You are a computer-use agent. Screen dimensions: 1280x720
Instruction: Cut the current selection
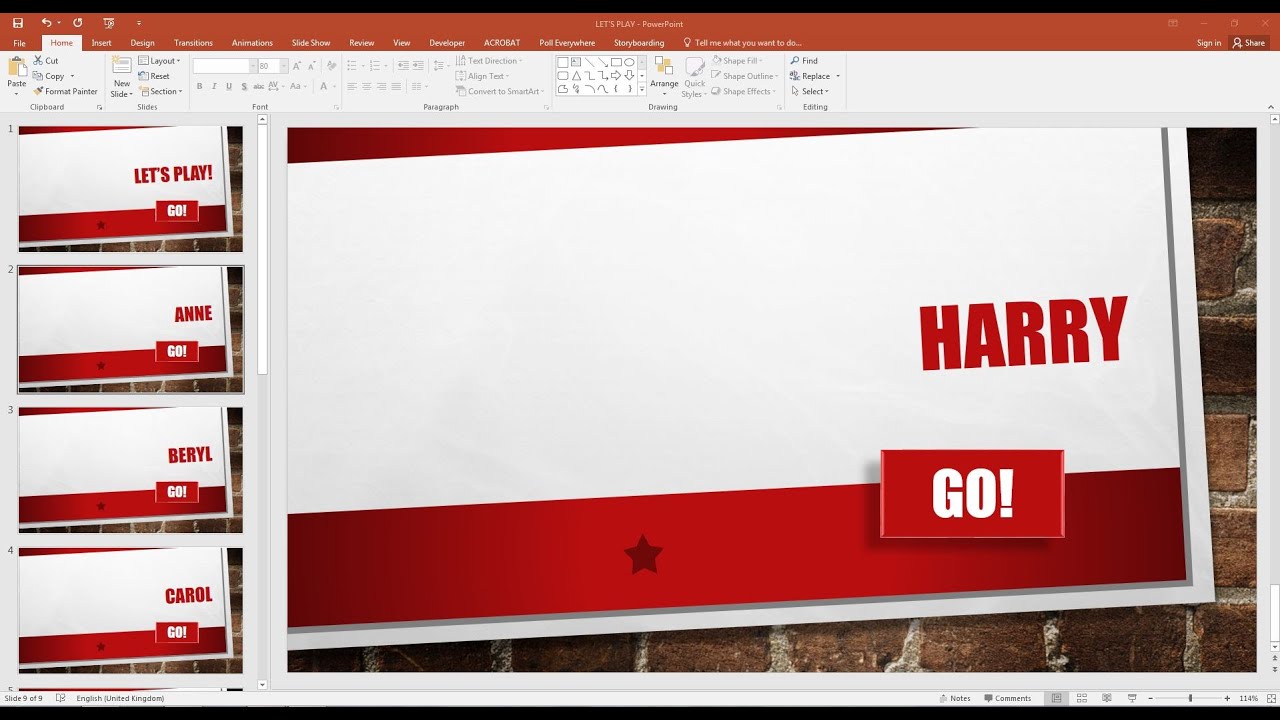[46, 61]
